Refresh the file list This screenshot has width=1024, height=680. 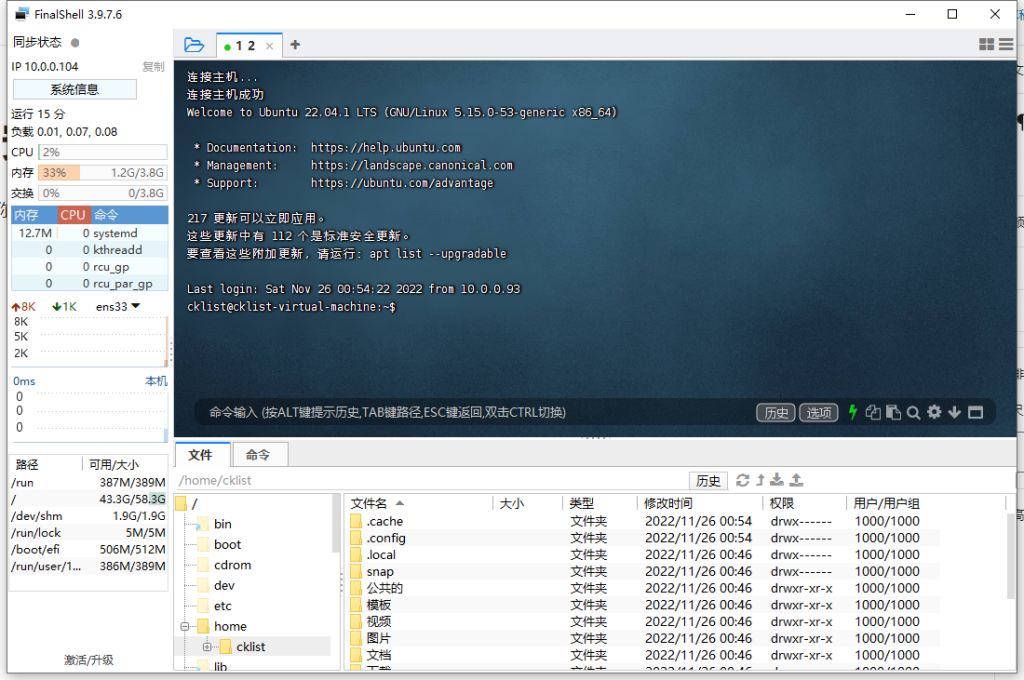tap(743, 480)
